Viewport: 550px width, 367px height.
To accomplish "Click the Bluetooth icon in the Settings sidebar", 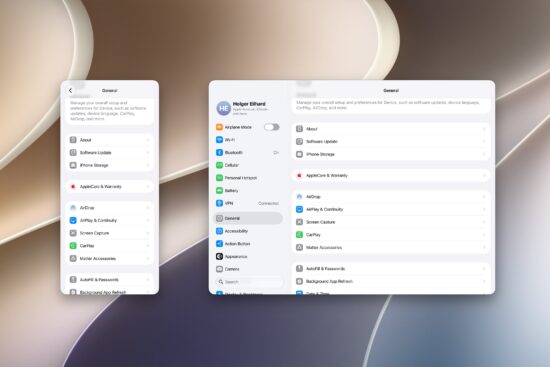I will [x=219, y=152].
